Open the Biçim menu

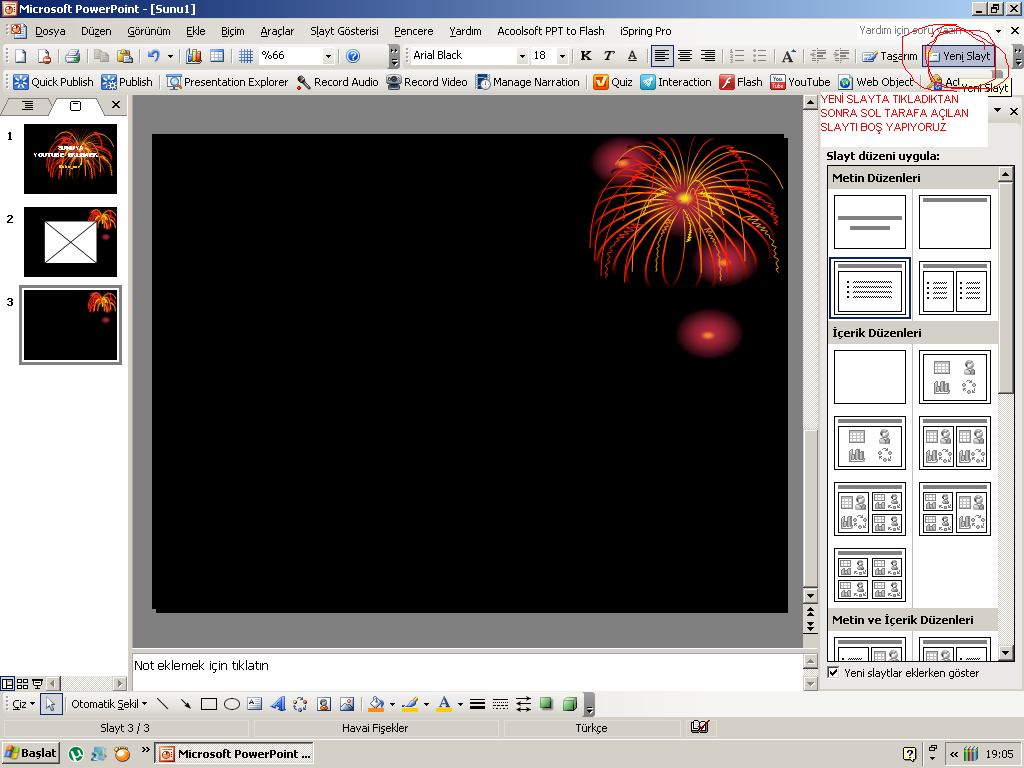232,31
